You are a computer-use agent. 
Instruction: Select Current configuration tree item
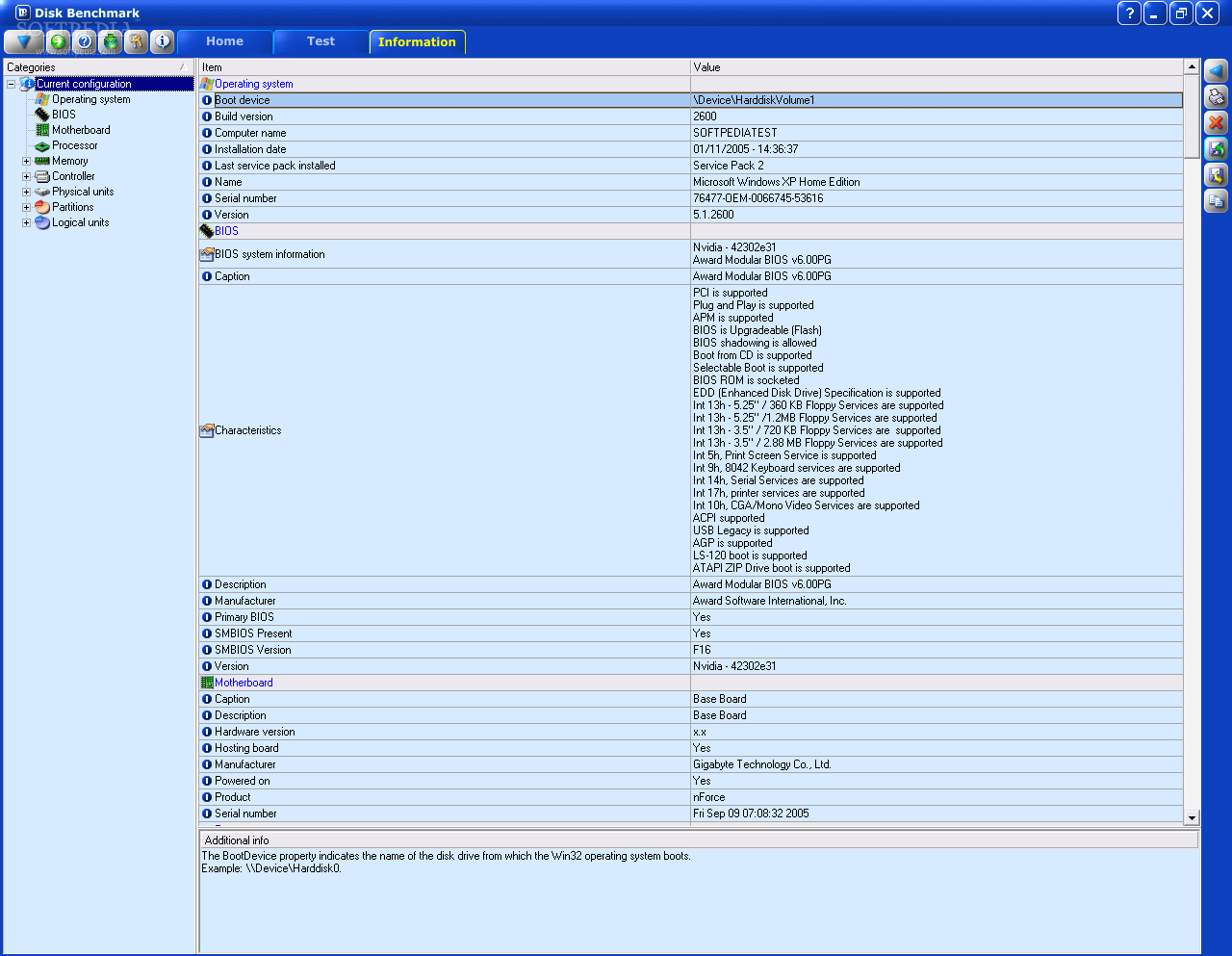(84, 84)
